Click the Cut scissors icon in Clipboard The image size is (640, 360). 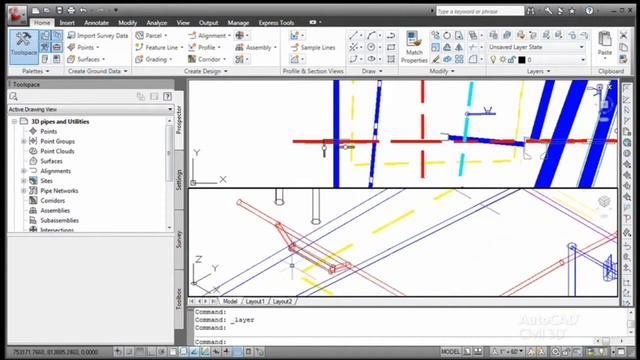(x=623, y=36)
